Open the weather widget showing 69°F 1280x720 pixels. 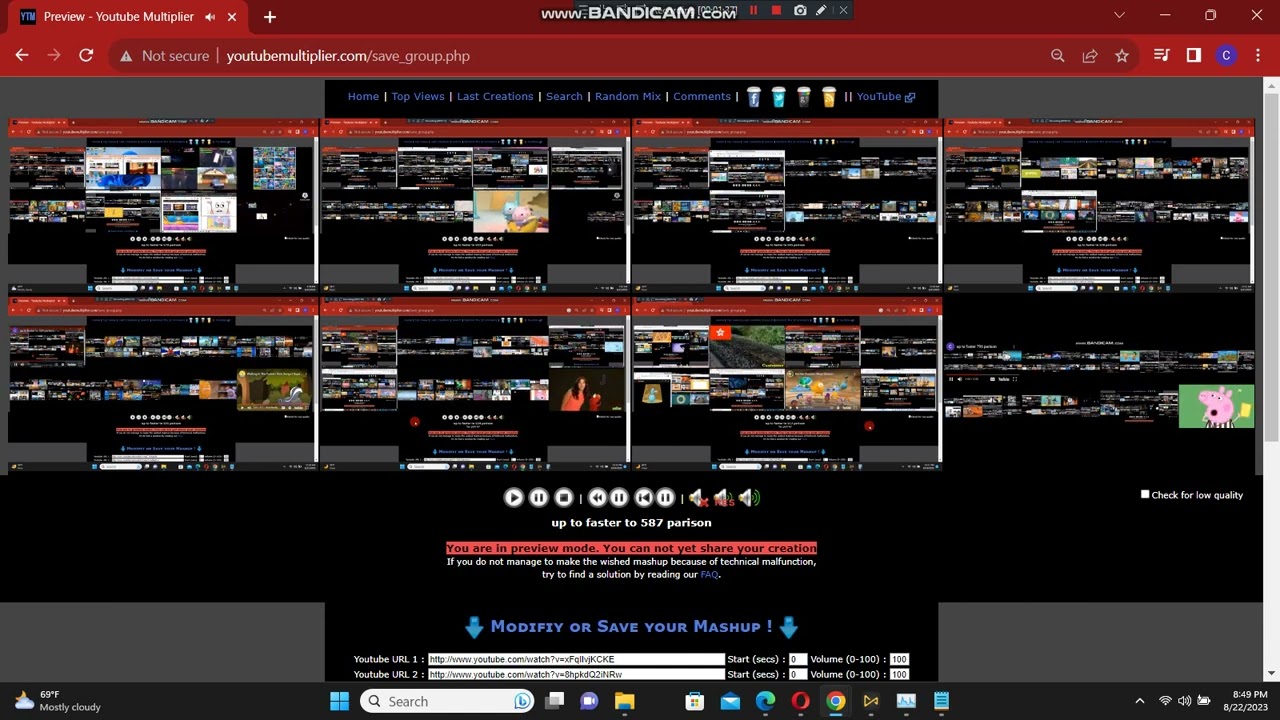tap(57, 701)
